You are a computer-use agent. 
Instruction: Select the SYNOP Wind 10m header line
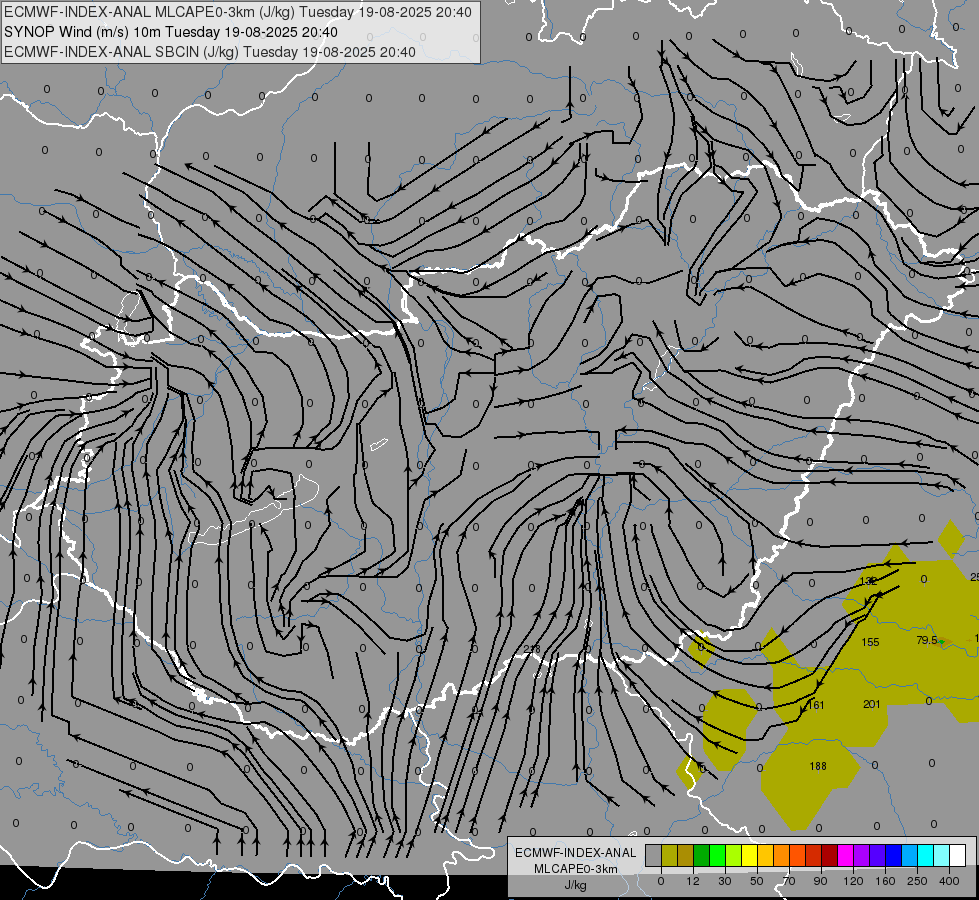click(171, 32)
